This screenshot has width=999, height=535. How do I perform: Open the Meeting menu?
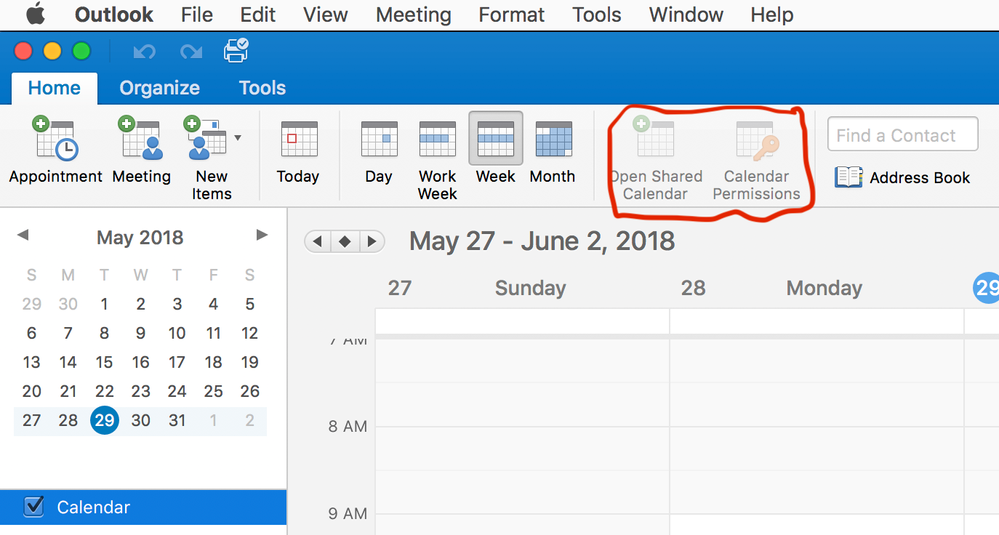[413, 14]
